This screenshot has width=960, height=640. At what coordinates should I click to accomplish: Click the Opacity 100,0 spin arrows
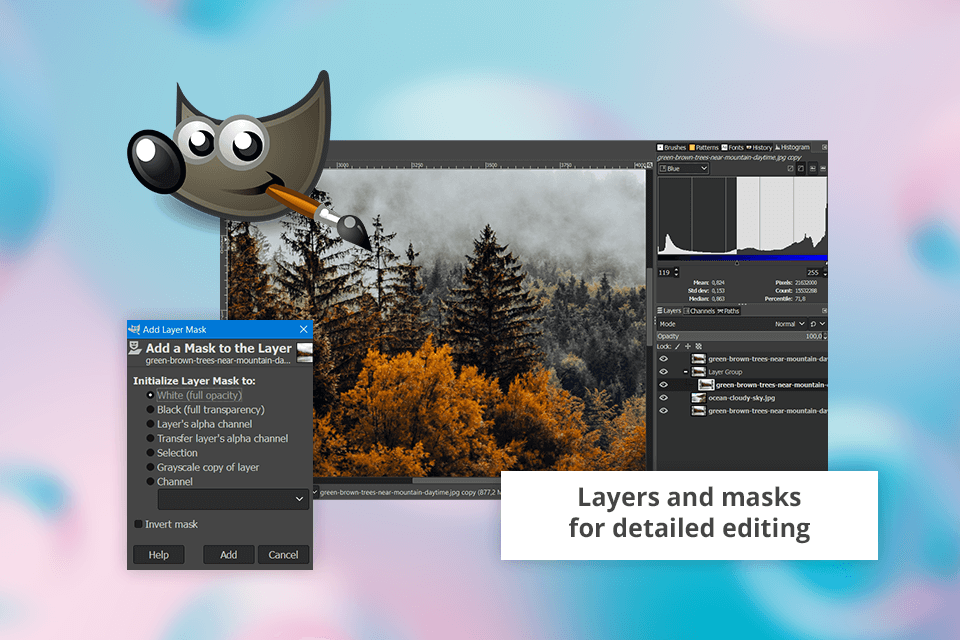point(825,336)
